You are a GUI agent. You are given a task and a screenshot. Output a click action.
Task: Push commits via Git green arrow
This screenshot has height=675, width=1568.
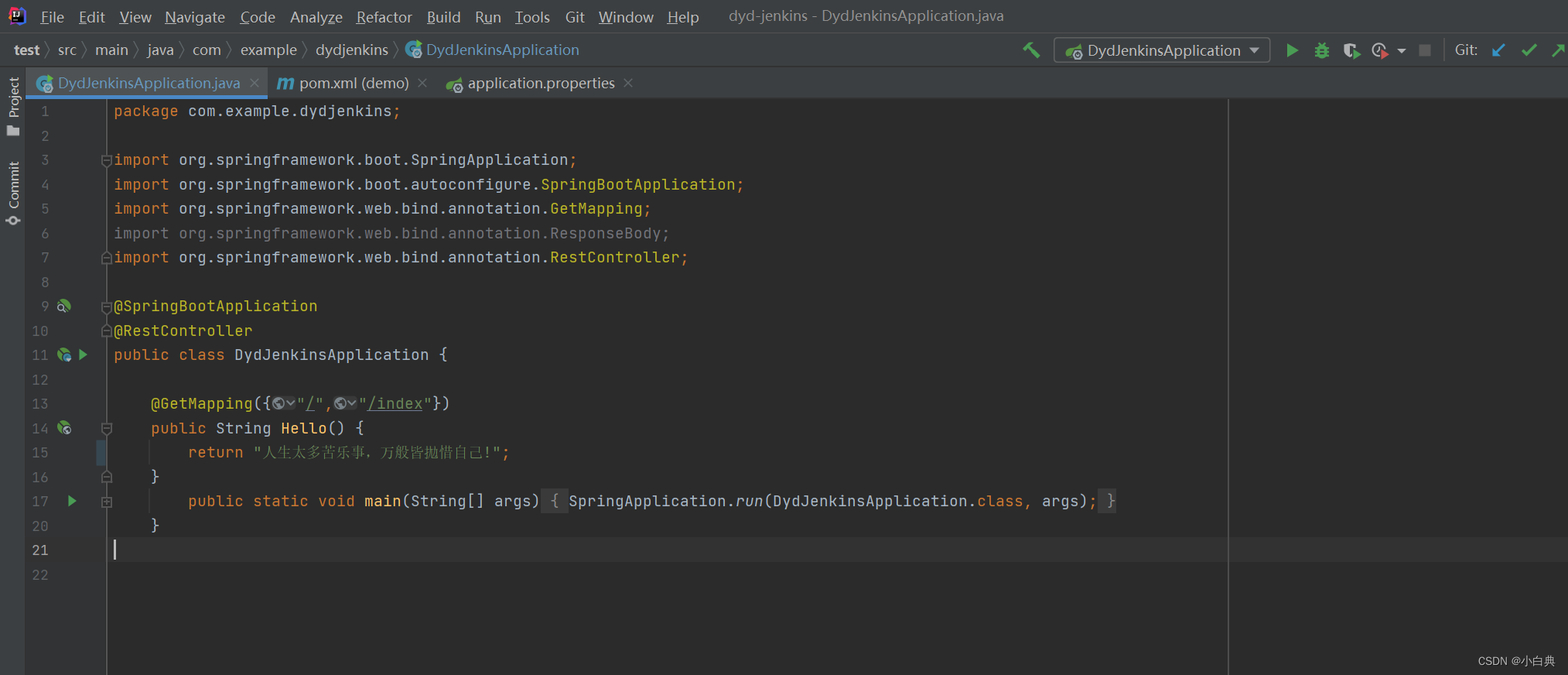click(x=1559, y=50)
